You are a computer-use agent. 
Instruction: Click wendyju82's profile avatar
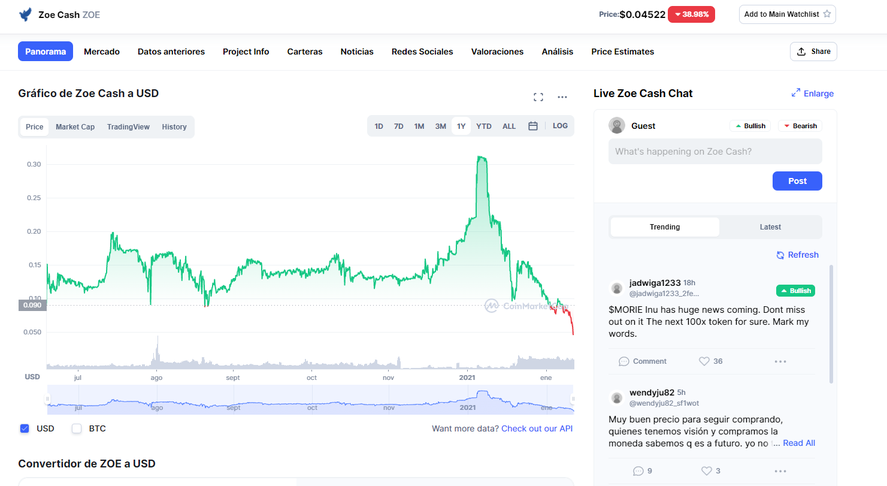pos(617,398)
